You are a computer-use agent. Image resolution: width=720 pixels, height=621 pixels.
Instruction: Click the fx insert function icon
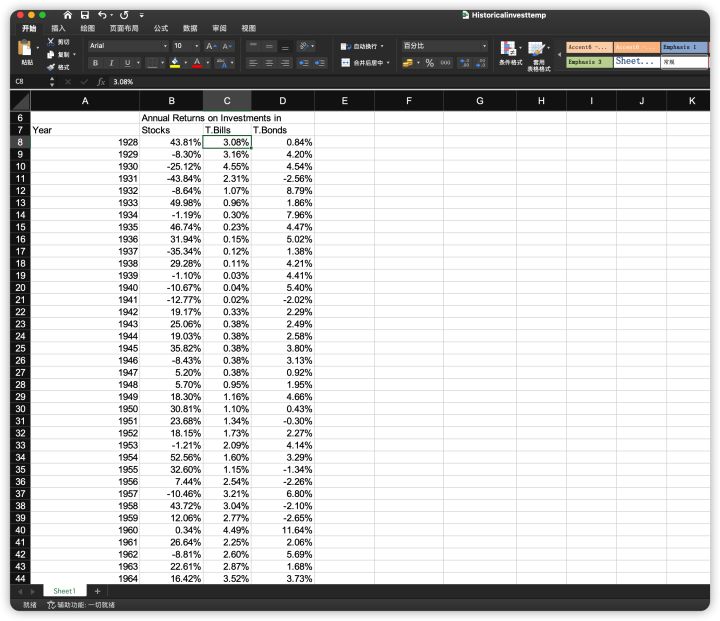[101, 82]
